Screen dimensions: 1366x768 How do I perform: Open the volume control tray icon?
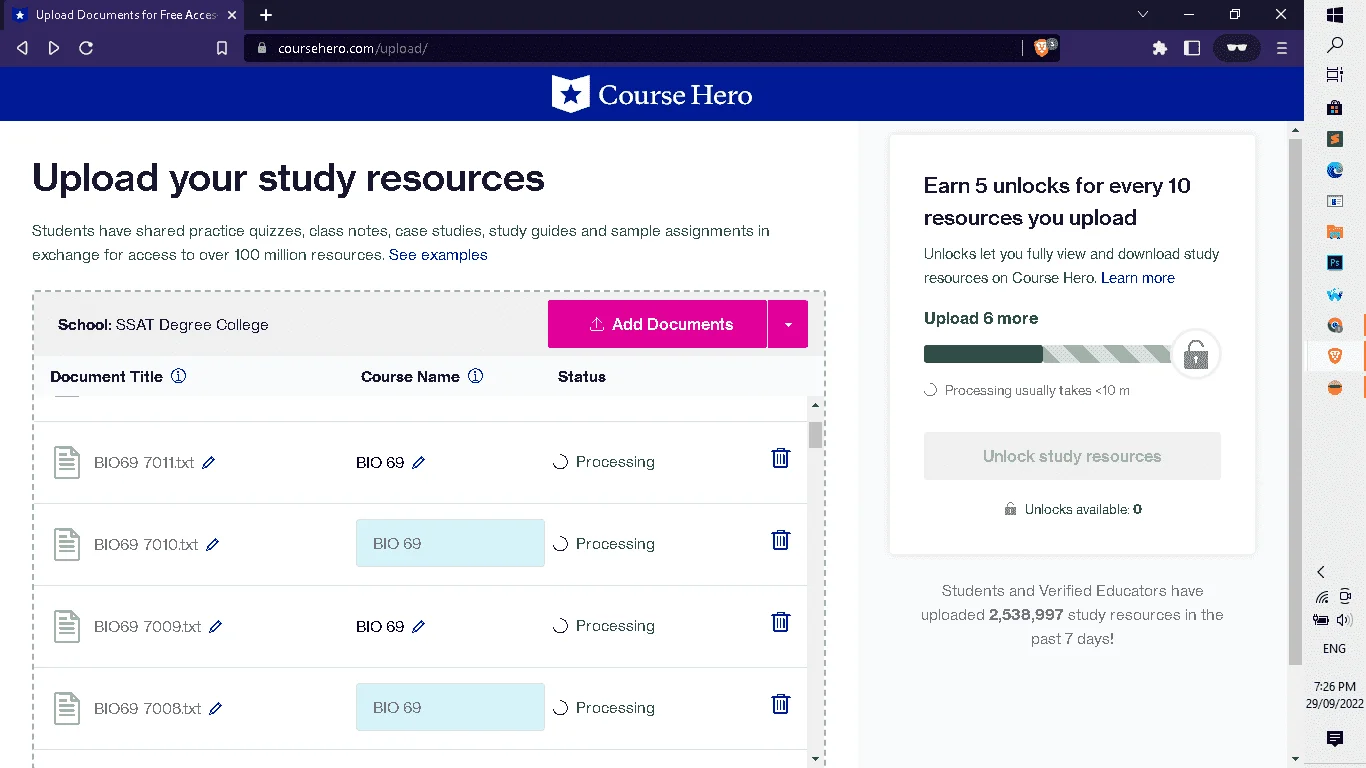(1346, 619)
